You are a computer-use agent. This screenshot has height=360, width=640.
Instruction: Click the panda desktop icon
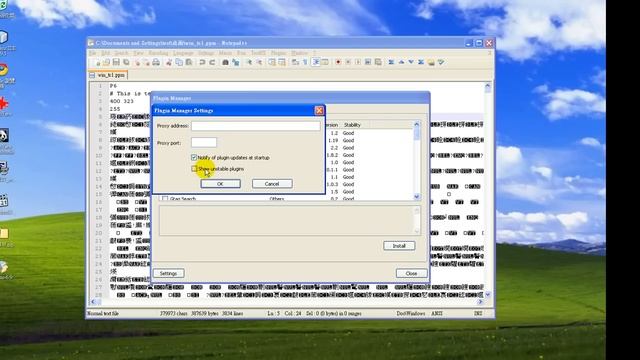[x=4, y=136]
